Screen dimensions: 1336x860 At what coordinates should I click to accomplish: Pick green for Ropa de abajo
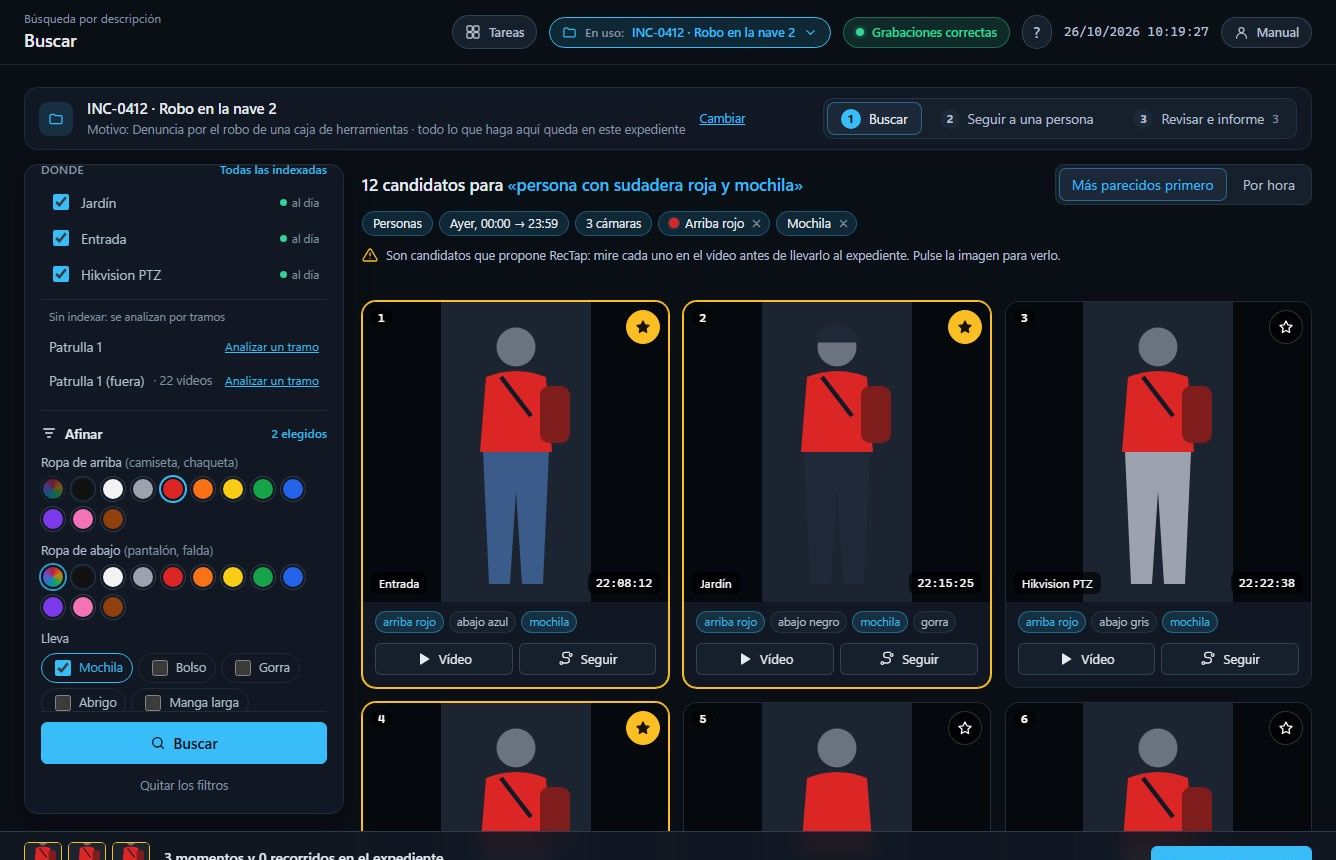click(262, 577)
